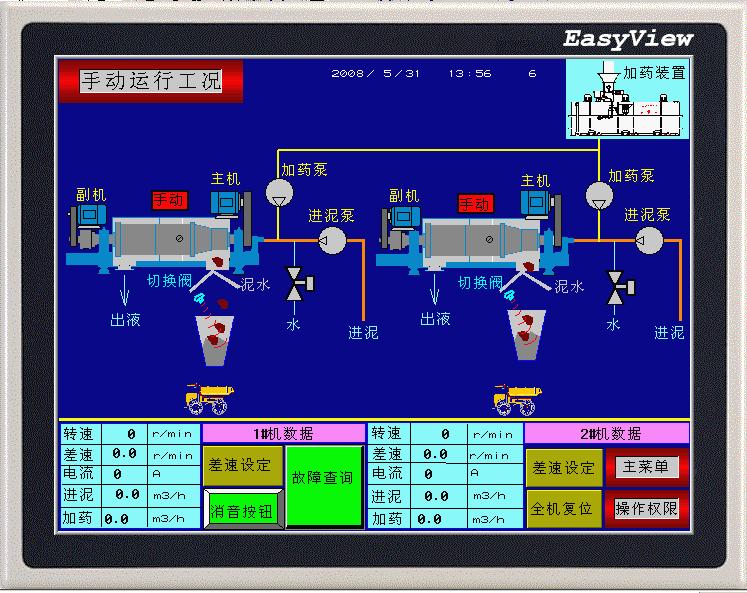Click machine 2 water valve symbol
The image size is (747, 593).
tap(621, 288)
